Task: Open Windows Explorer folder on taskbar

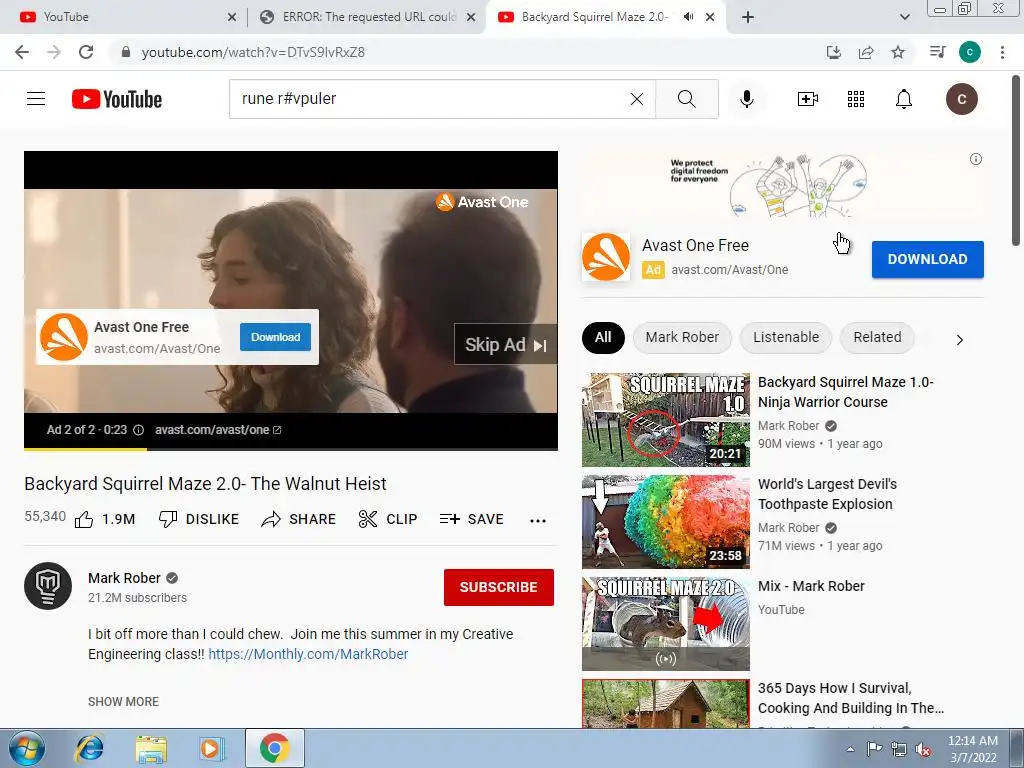Action: (151, 749)
